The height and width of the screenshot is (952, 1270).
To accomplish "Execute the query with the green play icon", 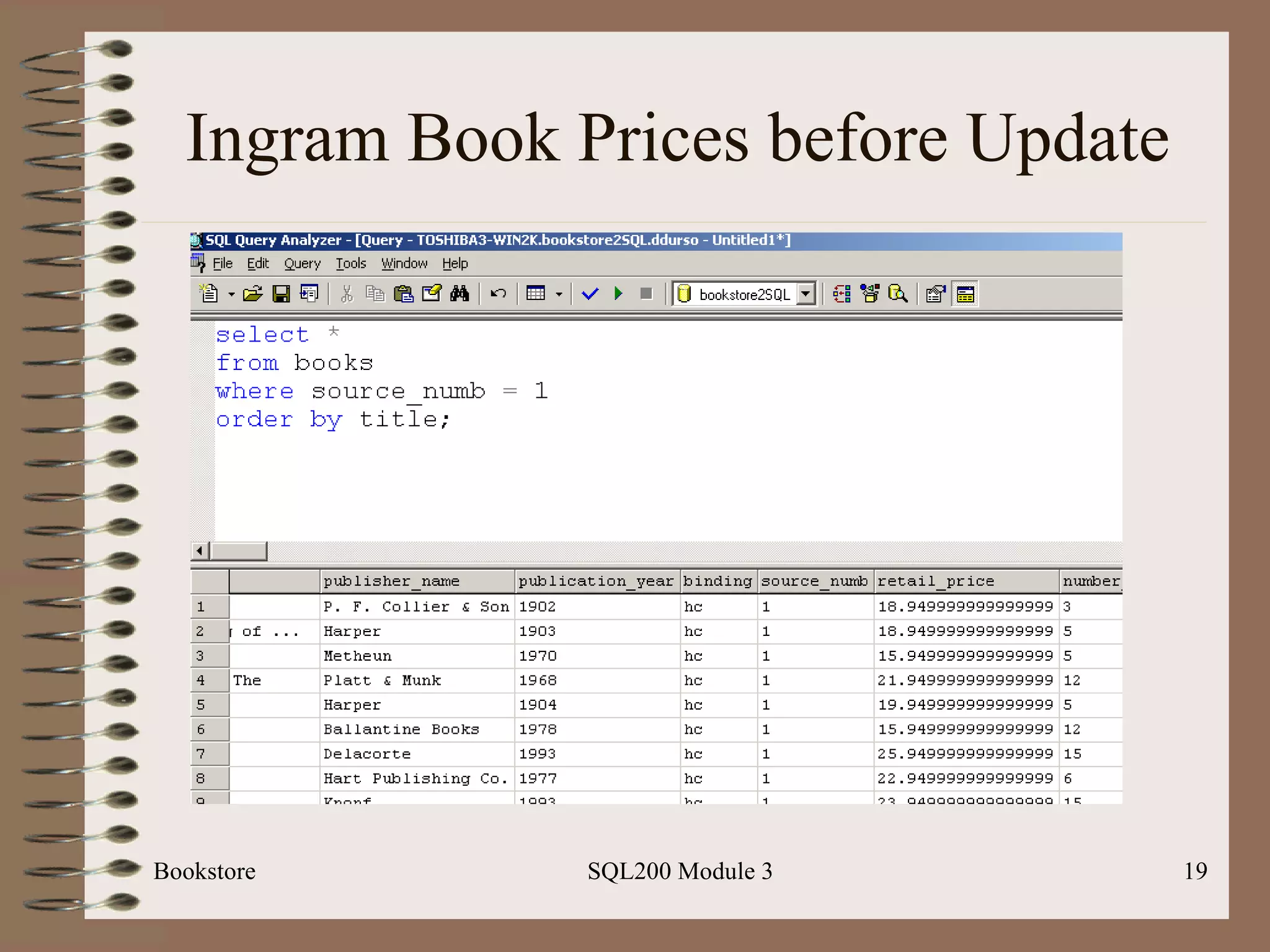I will 618,293.
